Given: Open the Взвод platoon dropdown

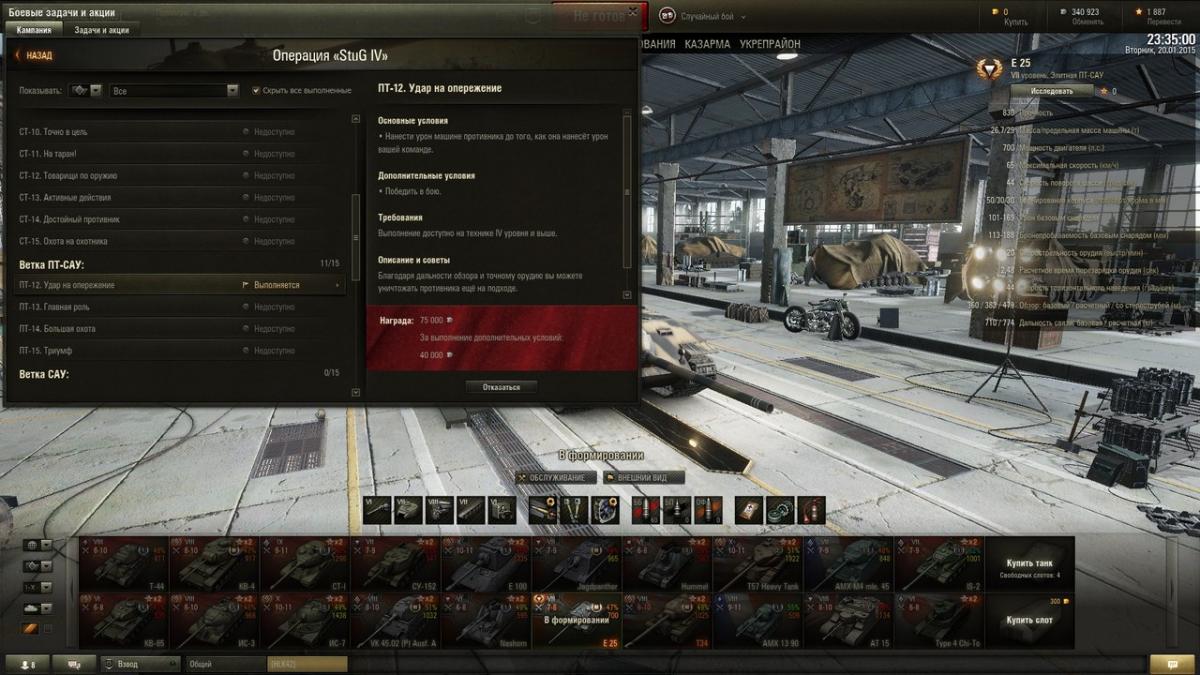Looking at the screenshot, I should coord(139,663).
